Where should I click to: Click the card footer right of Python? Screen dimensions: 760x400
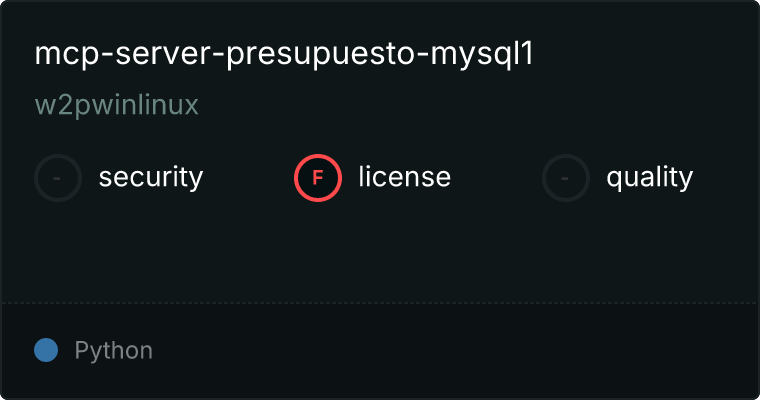coord(456,351)
